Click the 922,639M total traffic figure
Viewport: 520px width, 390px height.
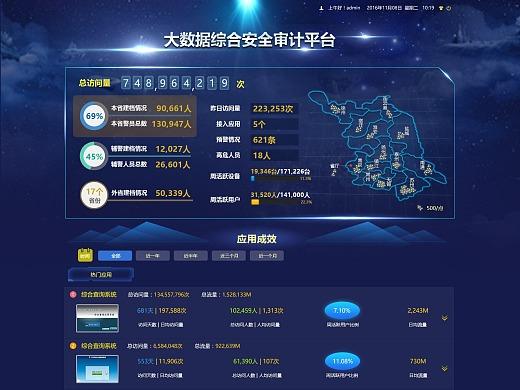pos(227,346)
